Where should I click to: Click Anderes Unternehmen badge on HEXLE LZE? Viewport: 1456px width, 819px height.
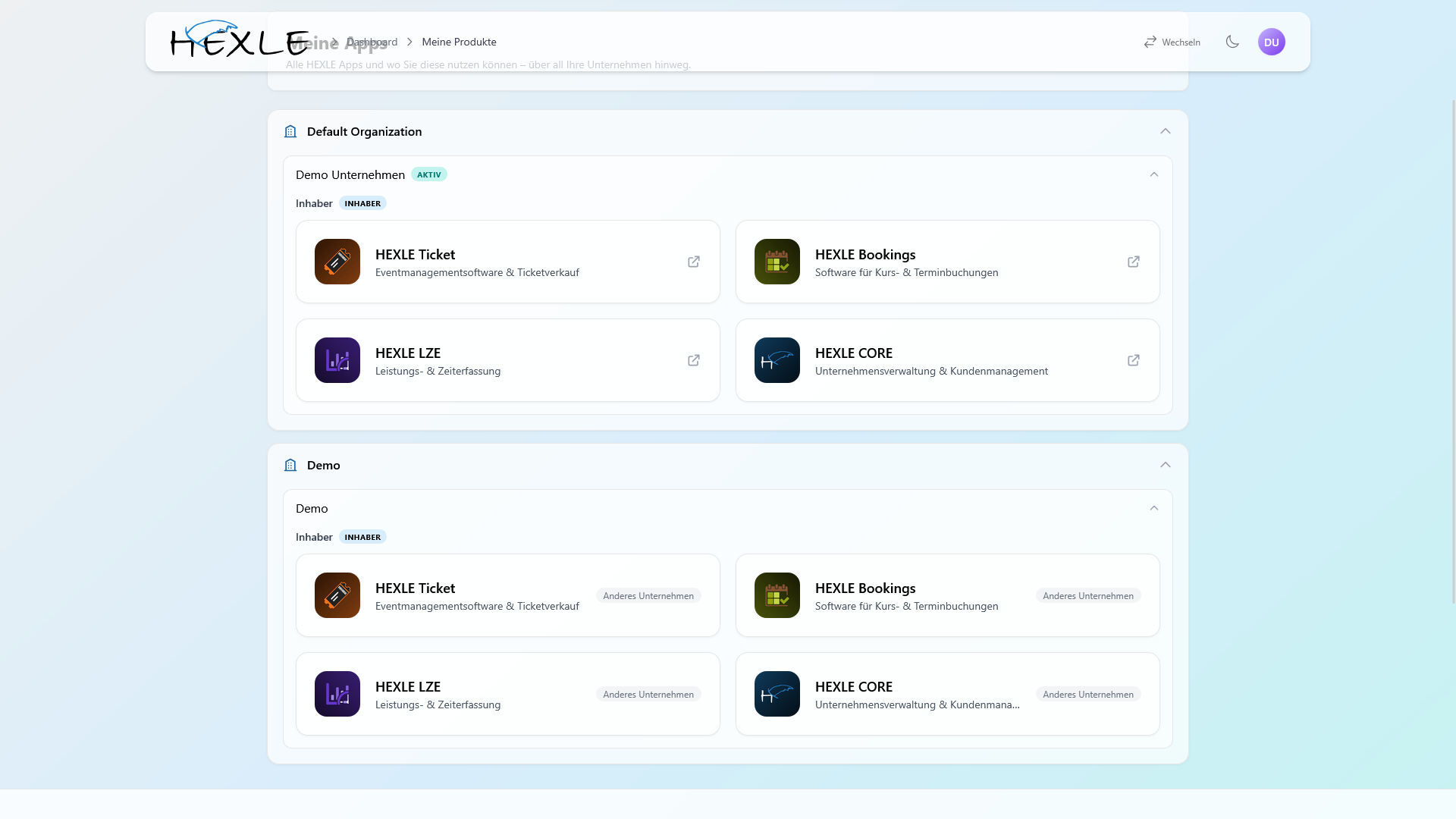(648, 694)
